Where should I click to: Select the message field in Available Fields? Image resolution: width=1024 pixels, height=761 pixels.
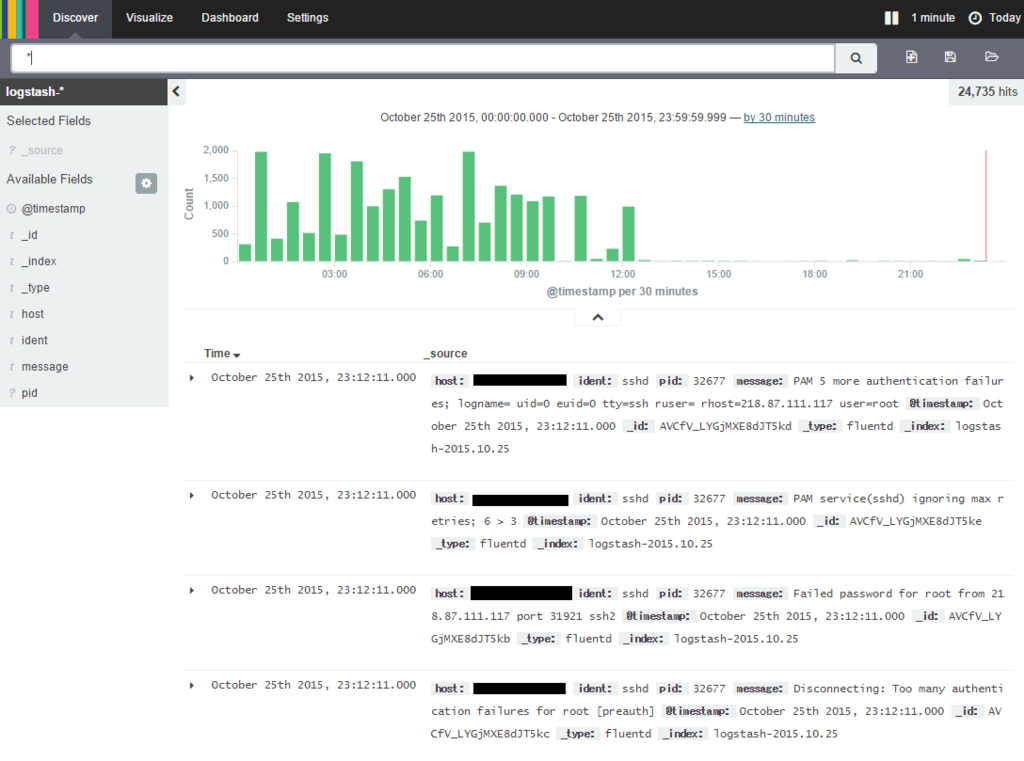(x=44, y=367)
